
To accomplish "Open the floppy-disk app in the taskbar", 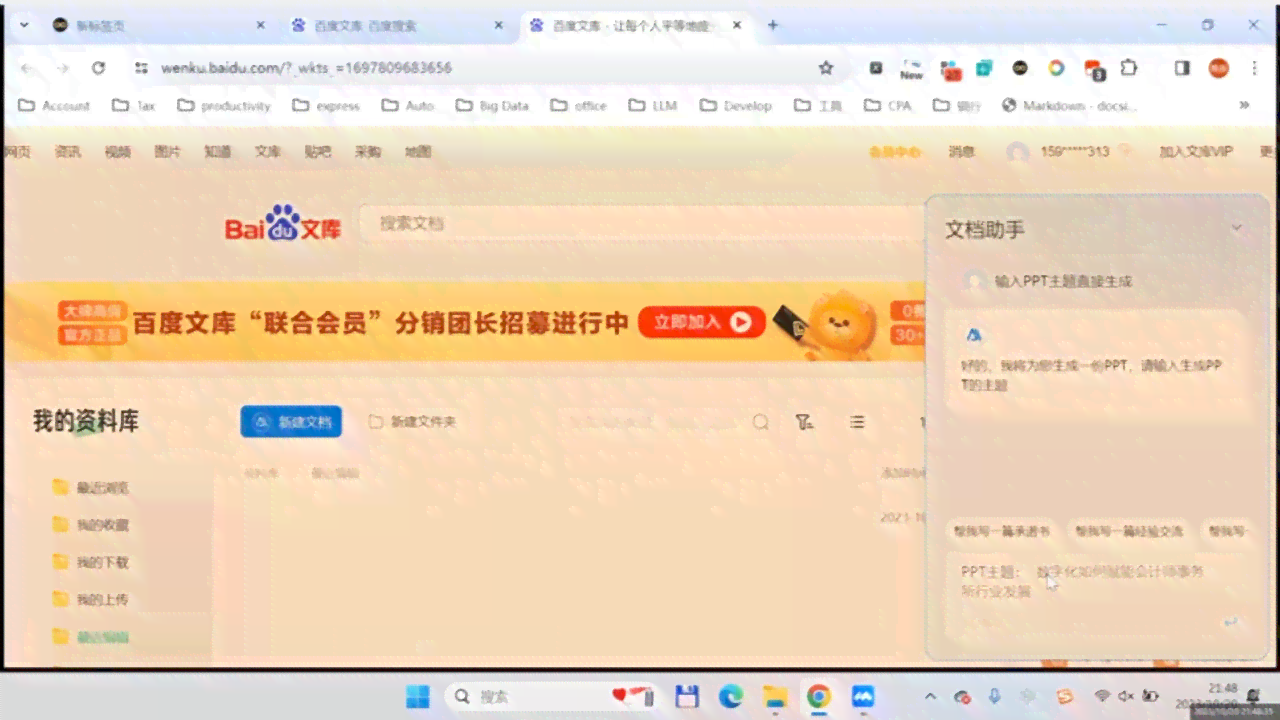I will (x=686, y=696).
